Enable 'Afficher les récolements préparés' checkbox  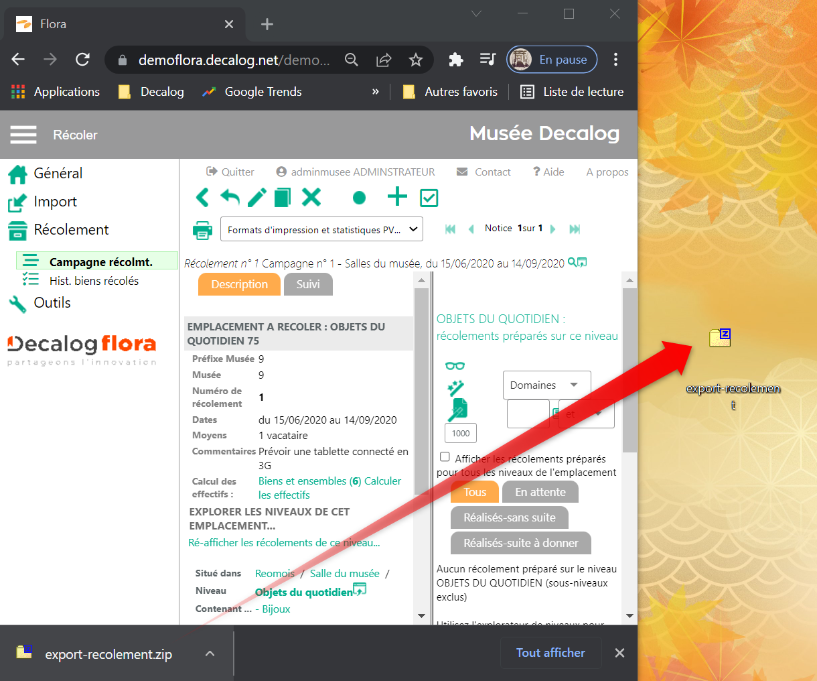click(445, 457)
